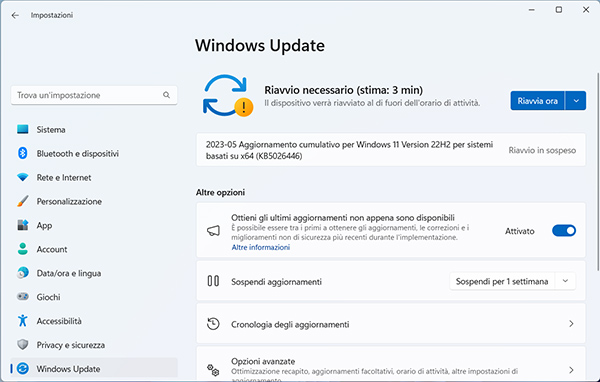600x382 pixels.
Task: Click the history clock icon
Action: [213, 324]
